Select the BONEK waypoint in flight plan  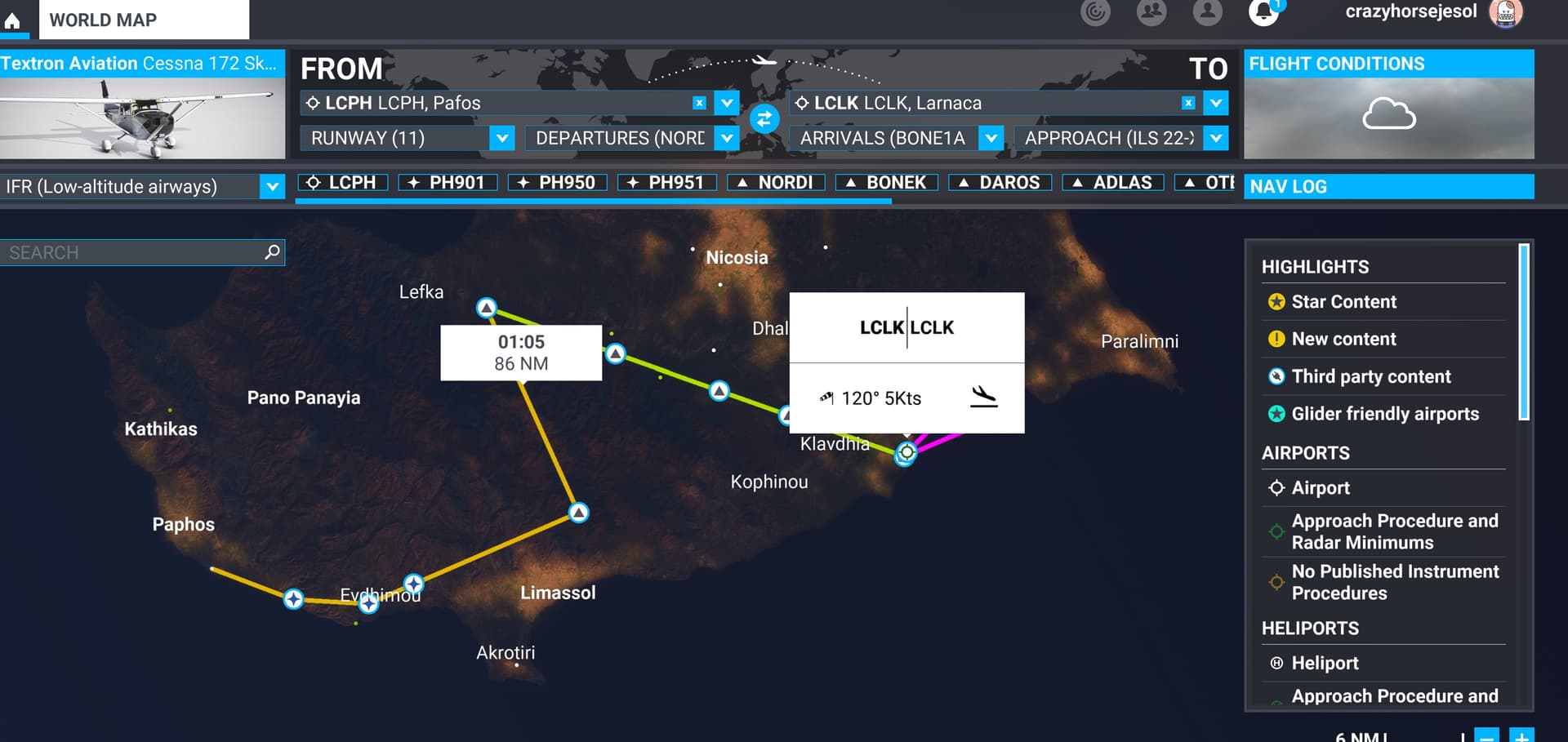[x=887, y=183]
